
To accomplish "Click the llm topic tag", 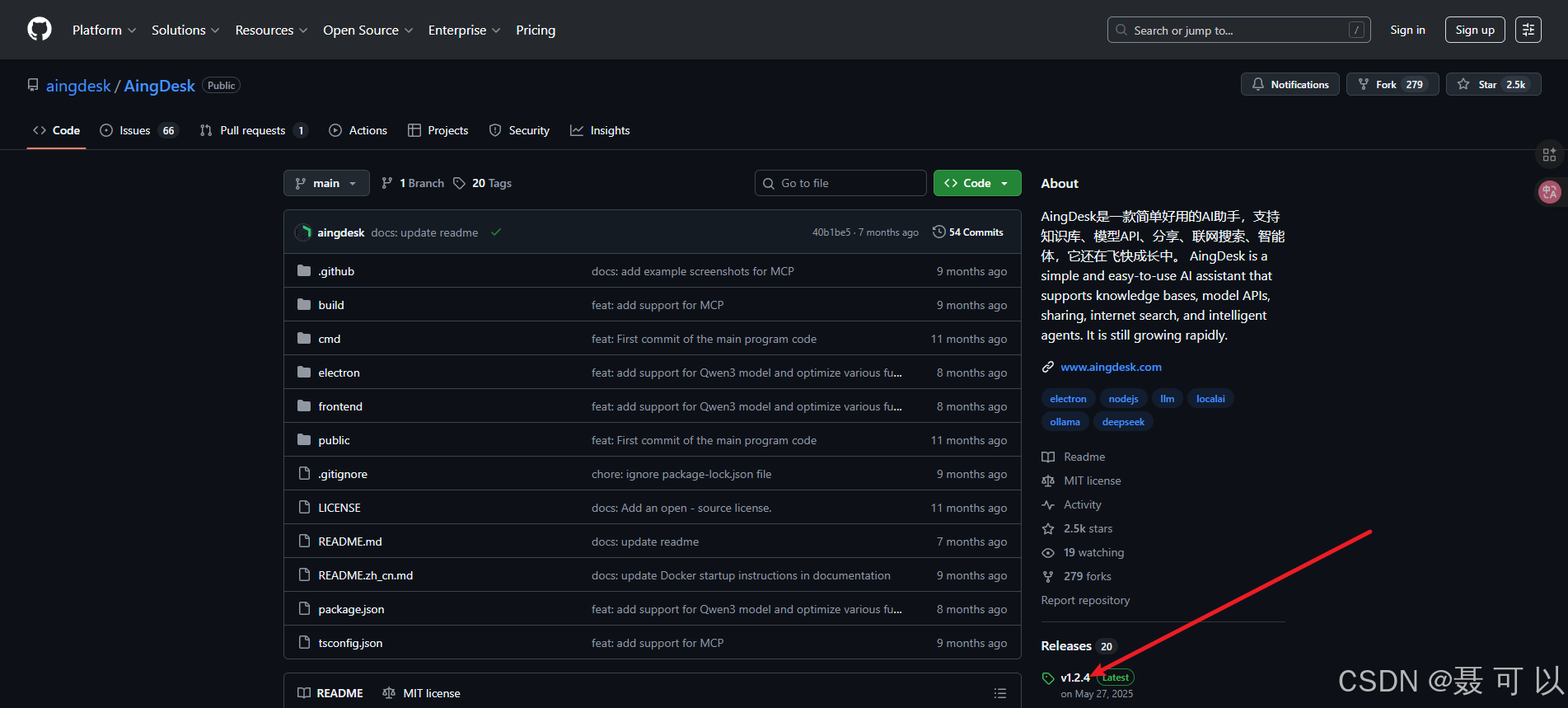I will (x=1168, y=399).
